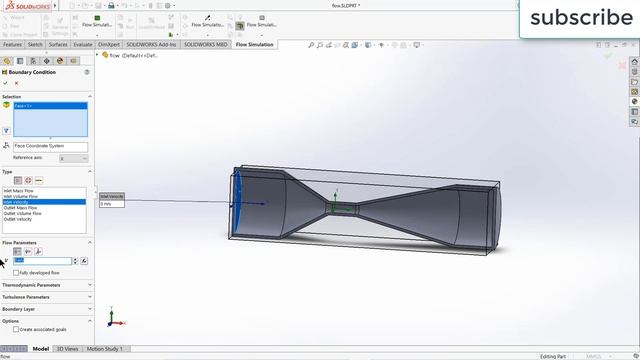Choose Outlet Mass Flow in type list
Image resolution: width=640 pixels, height=360 pixels.
[x=44, y=208]
